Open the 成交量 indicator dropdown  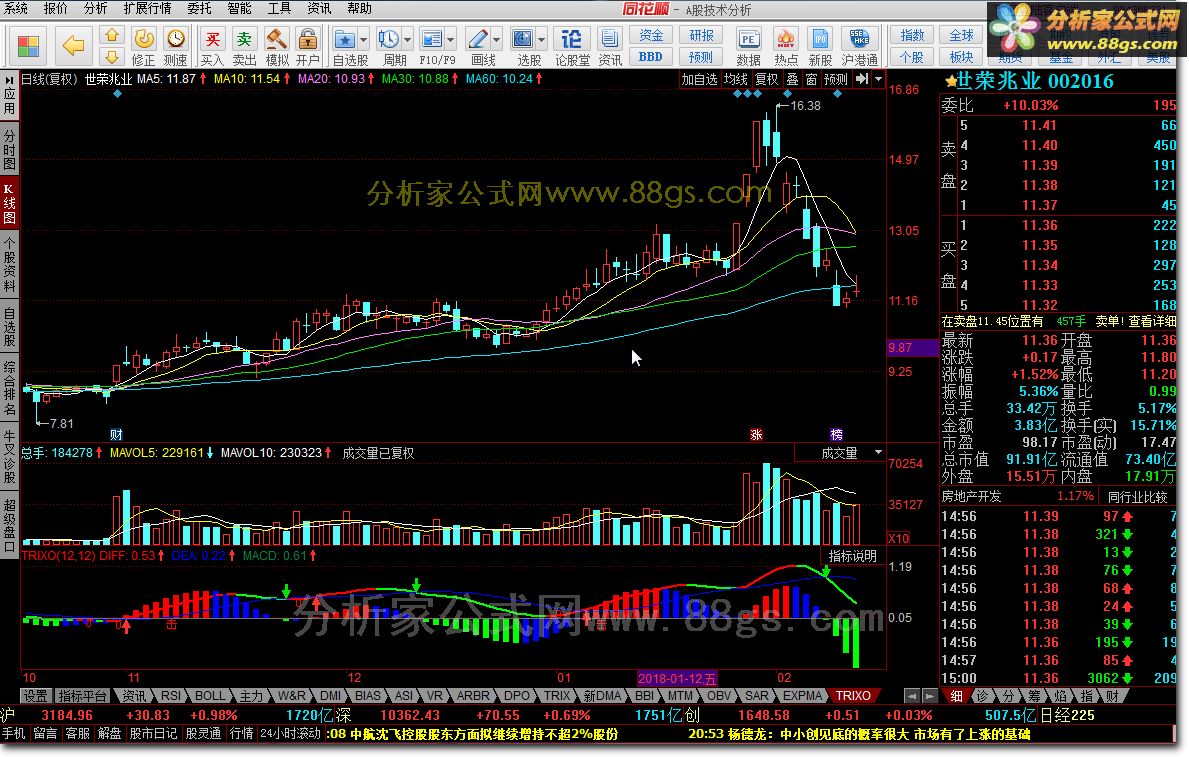878,453
